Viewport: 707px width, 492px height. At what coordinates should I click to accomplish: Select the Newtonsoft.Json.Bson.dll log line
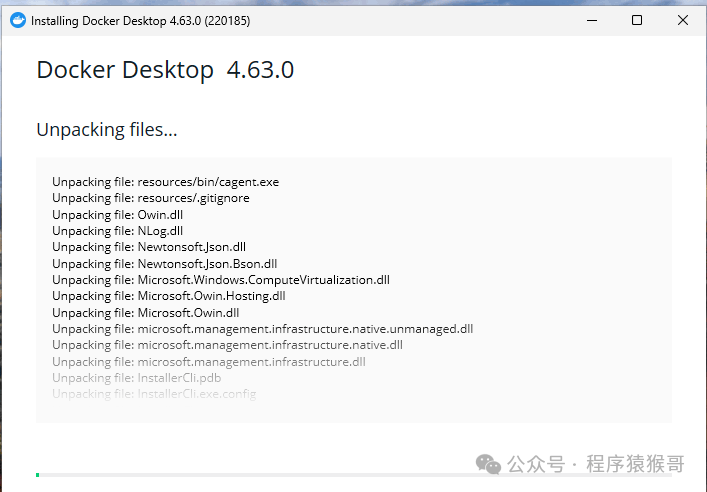pos(164,263)
